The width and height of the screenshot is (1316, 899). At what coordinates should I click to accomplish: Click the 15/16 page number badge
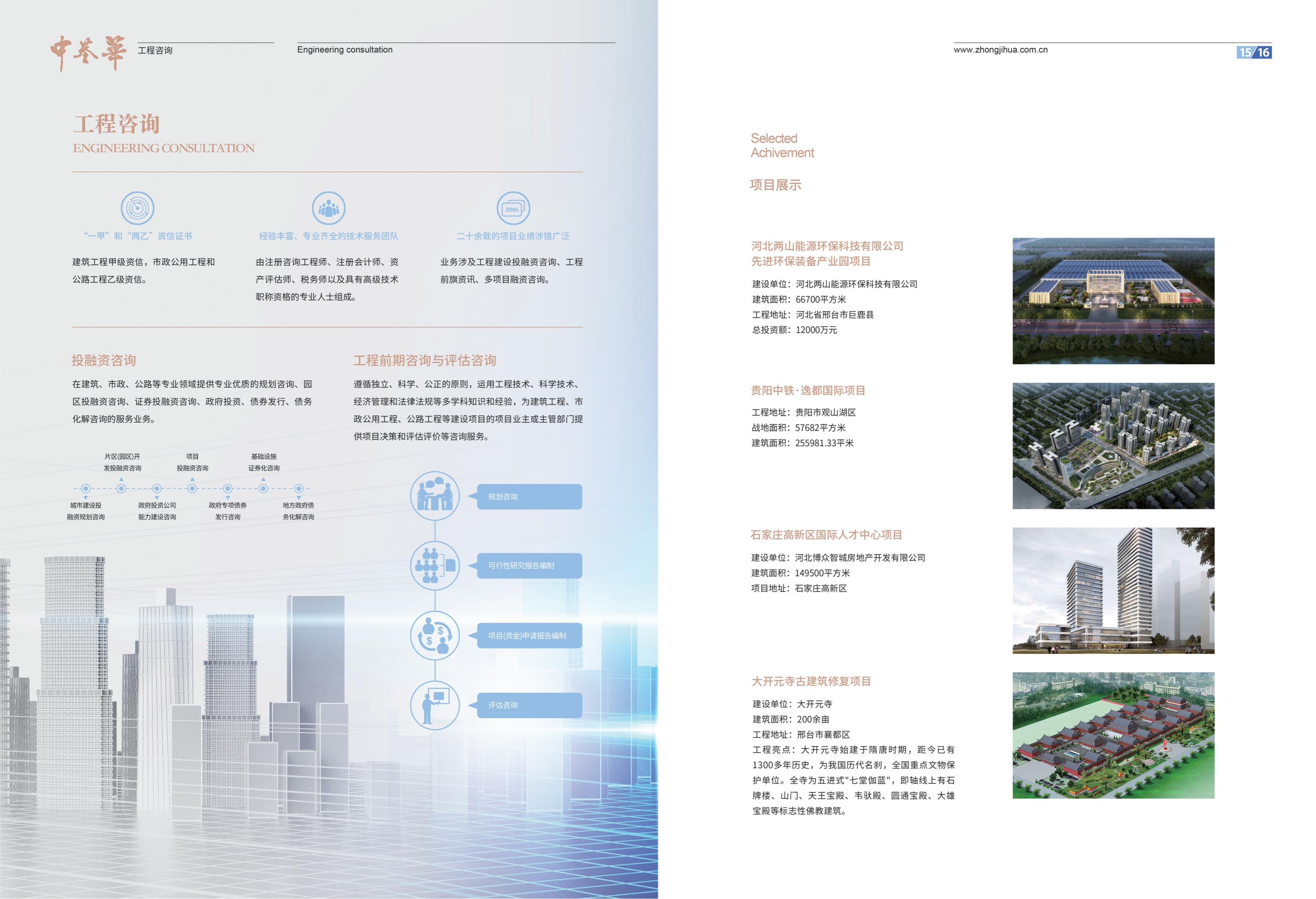[1254, 53]
